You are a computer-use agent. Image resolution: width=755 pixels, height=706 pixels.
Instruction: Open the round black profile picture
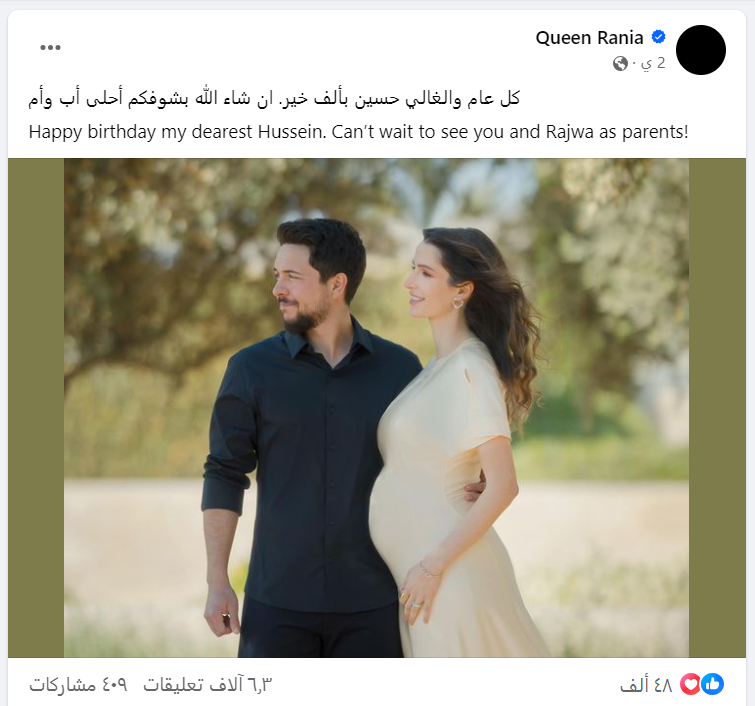click(701, 50)
